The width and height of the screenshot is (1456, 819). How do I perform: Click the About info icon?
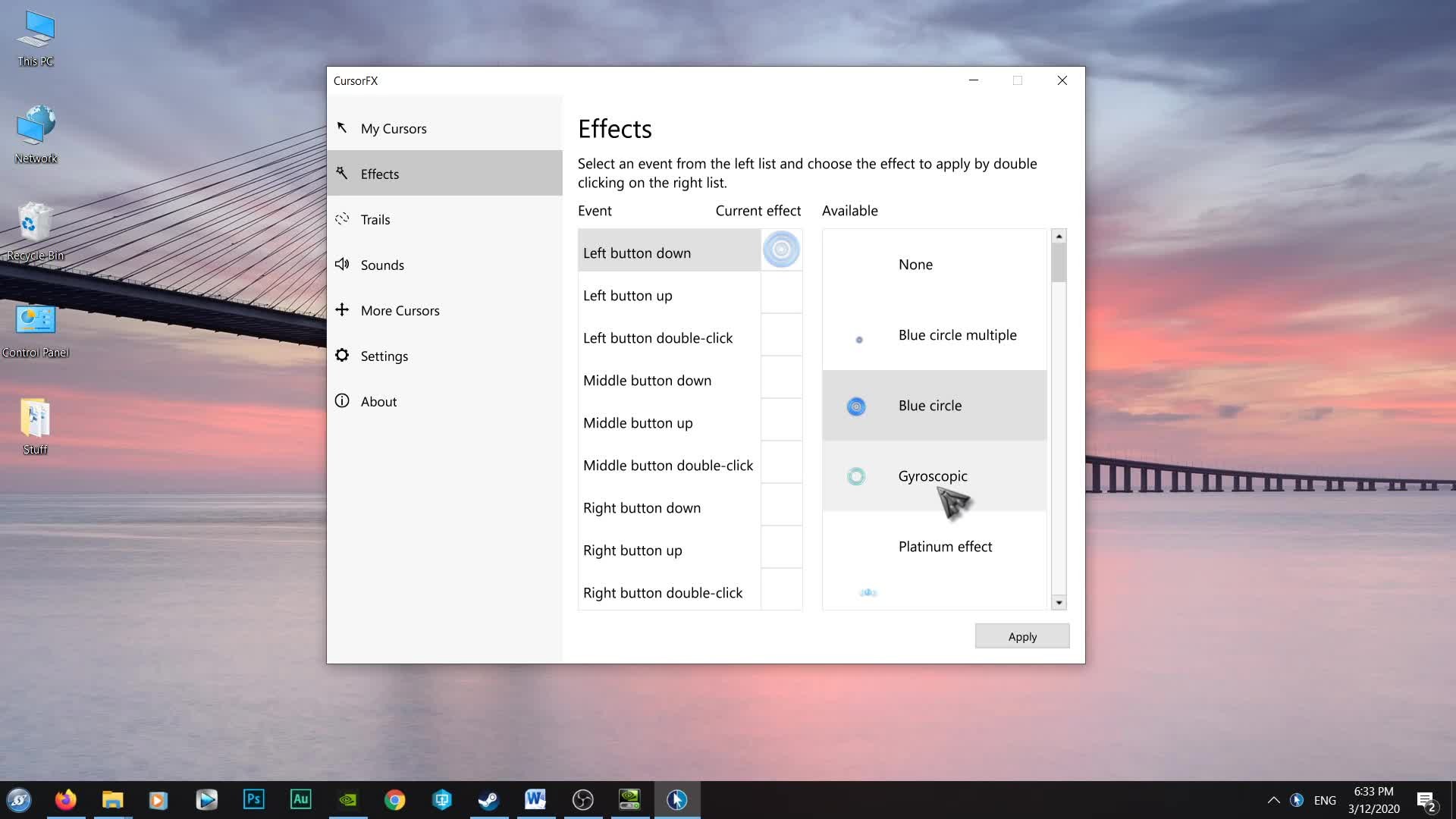point(342,400)
